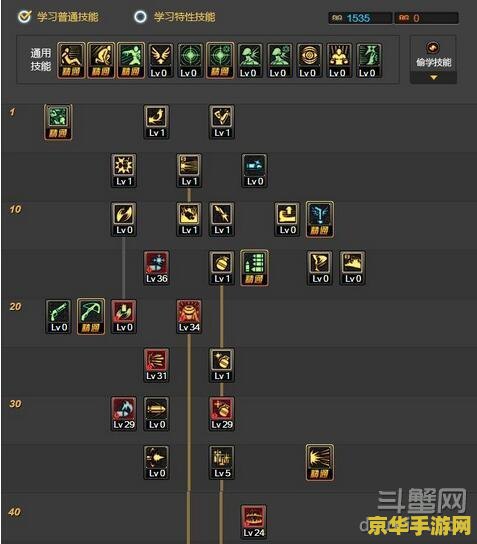Click the Lv 34 red skill icon

[x=189, y=316]
